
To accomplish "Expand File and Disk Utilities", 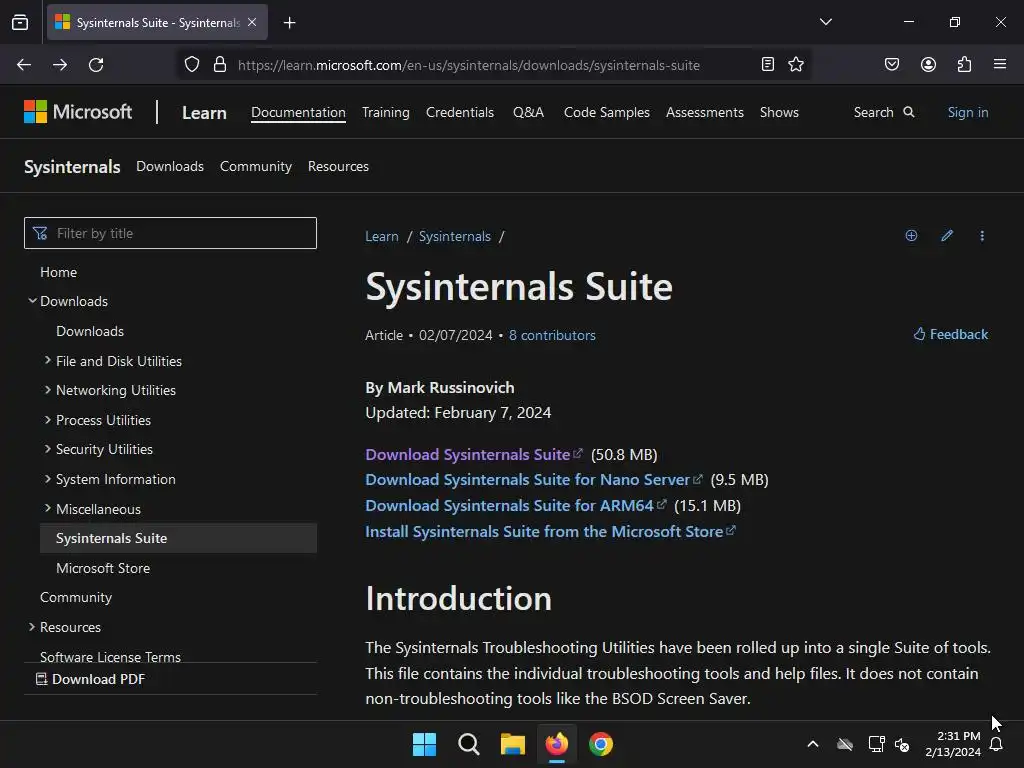I will click(x=48, y=360).
